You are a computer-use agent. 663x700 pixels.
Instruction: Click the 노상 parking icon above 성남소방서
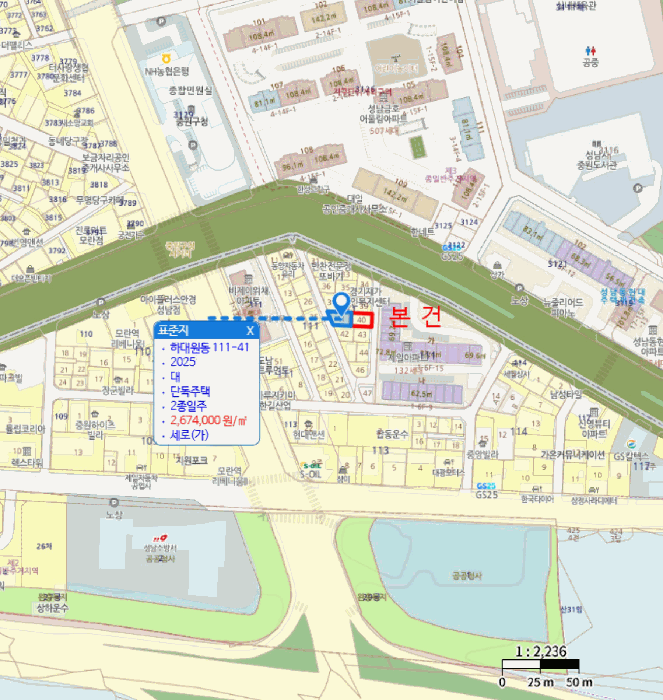coord(114,503)
